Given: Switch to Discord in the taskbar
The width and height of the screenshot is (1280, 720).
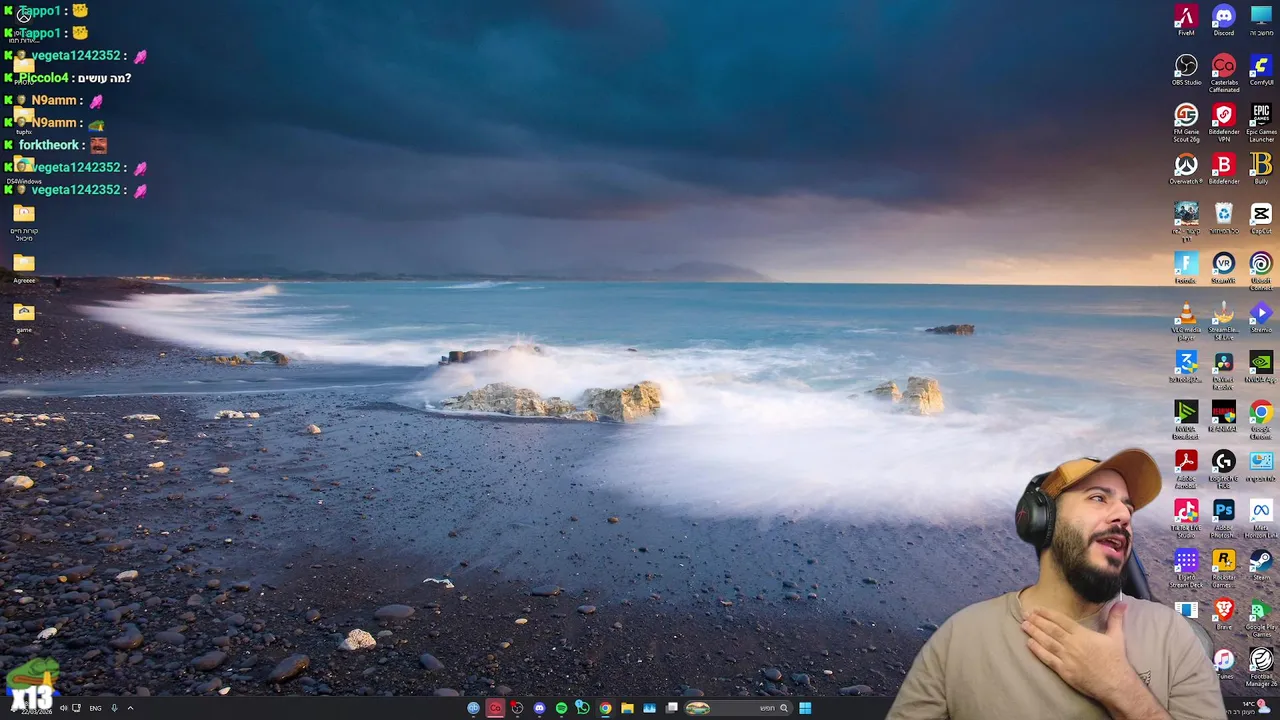Looking at the screenshot, I should coord(539,708).
